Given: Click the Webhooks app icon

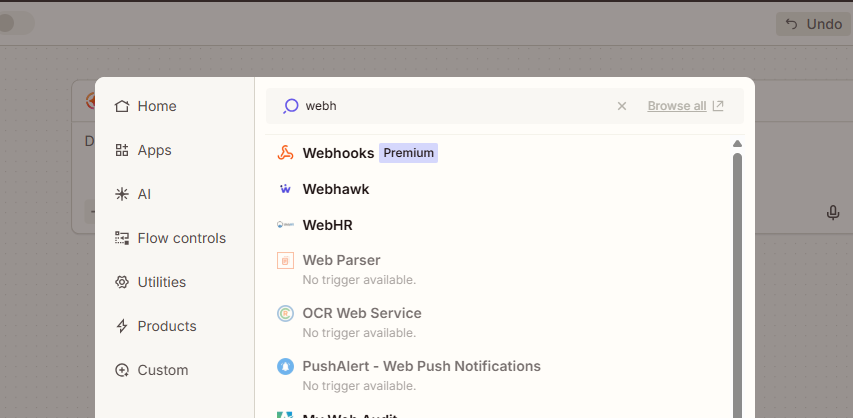Looking at the screenshot, I should pos(285,153).
